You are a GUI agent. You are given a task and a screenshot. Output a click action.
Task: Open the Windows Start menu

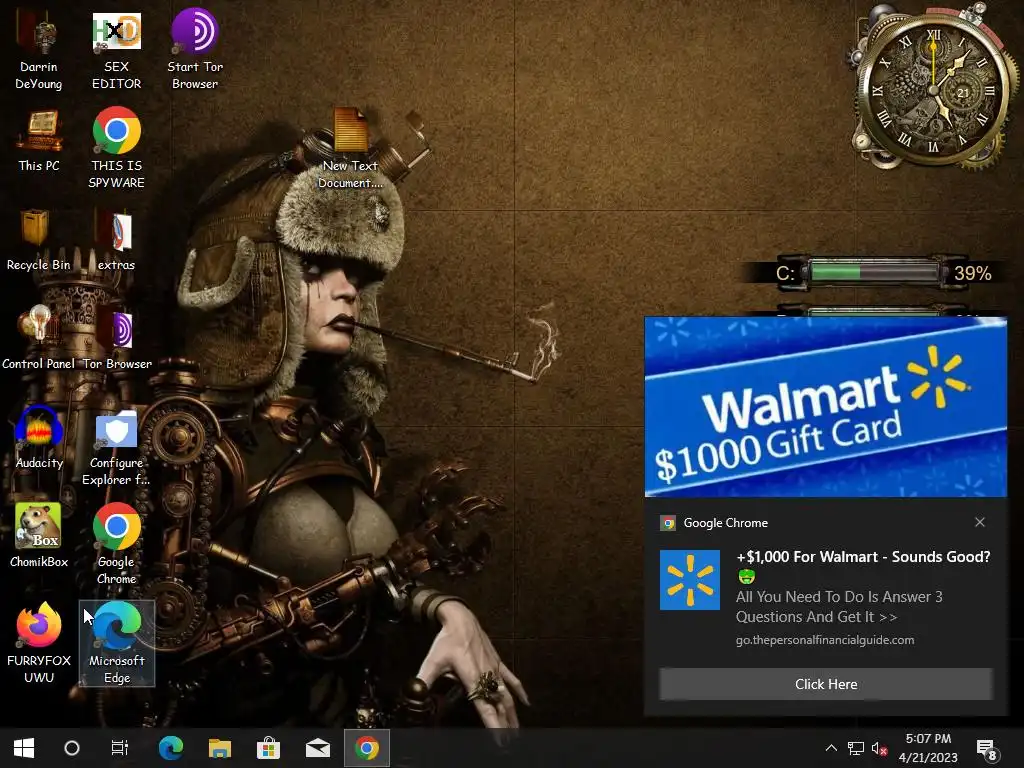[x=24, y=748]
